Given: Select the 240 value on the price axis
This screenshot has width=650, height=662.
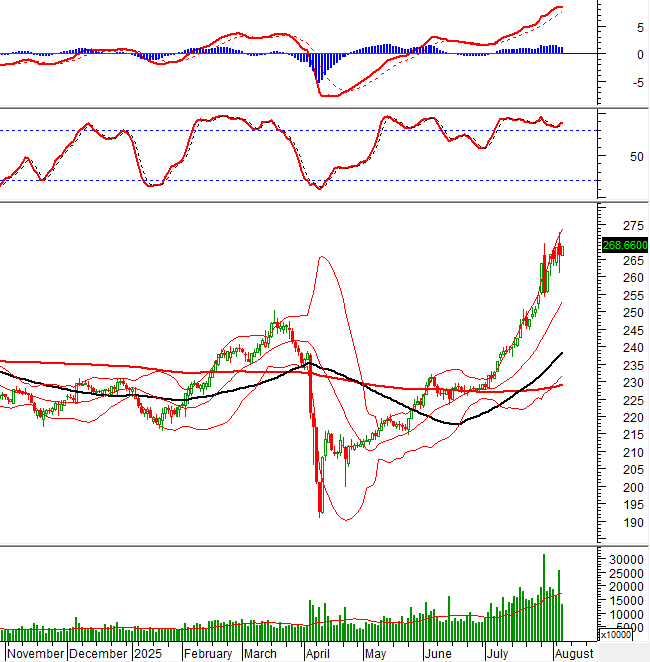Looking at the screenshot, I should [x=634, y=348].
